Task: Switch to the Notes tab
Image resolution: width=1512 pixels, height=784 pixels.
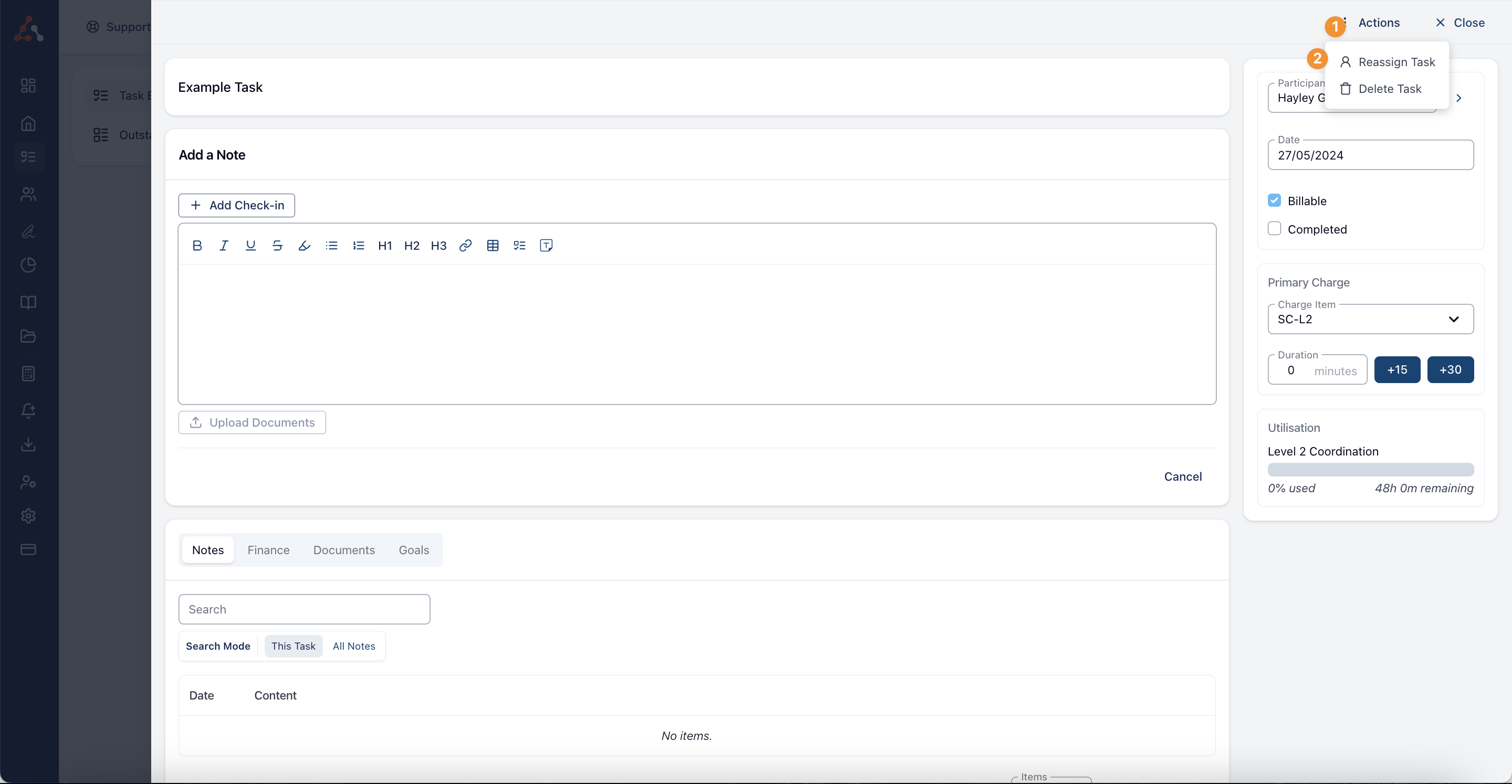Action: (x=208, y=550)
